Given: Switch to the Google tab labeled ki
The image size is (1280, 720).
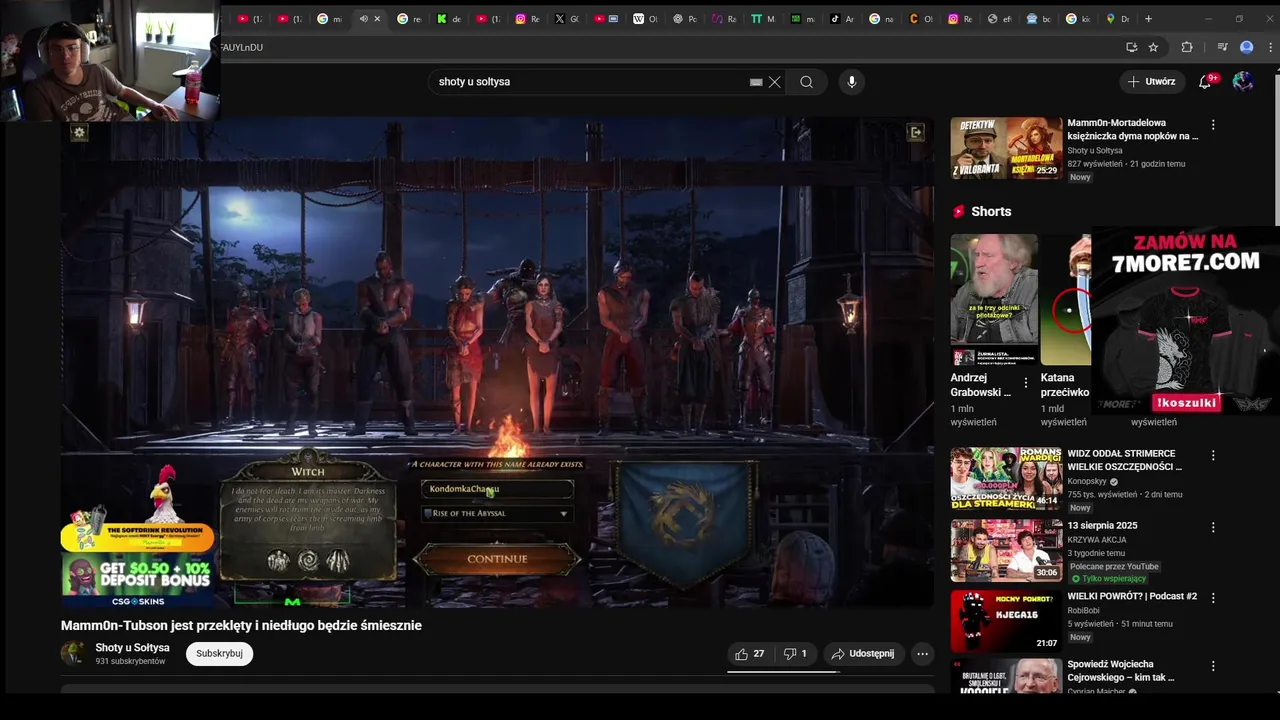Looking at the screenshot, I should coord(1079,19).
